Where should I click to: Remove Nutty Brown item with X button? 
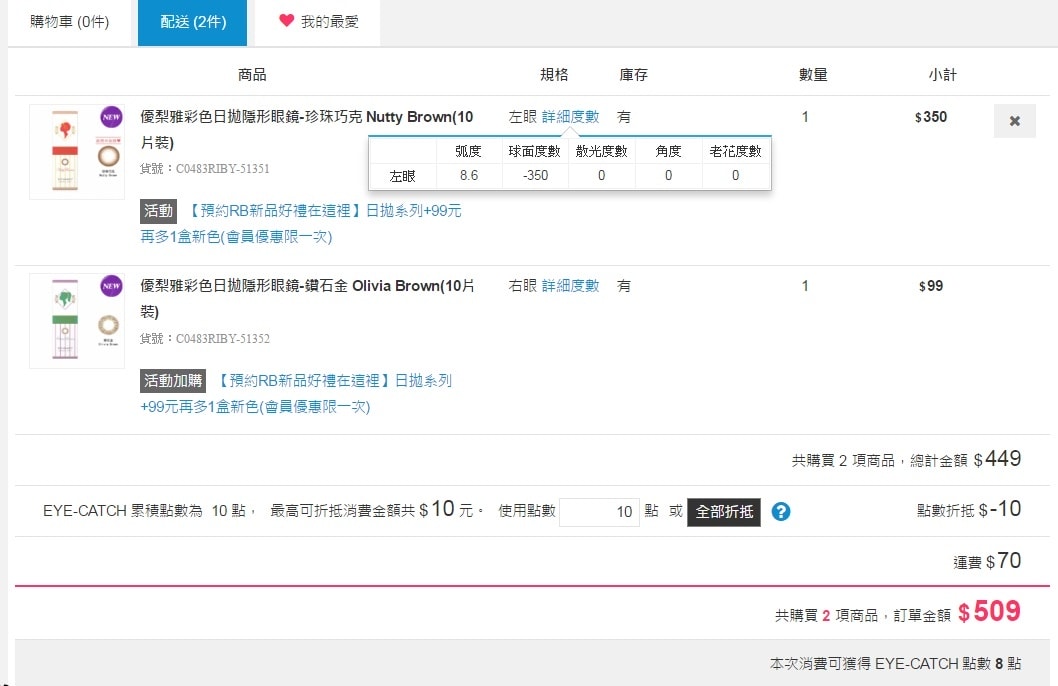1014,121
